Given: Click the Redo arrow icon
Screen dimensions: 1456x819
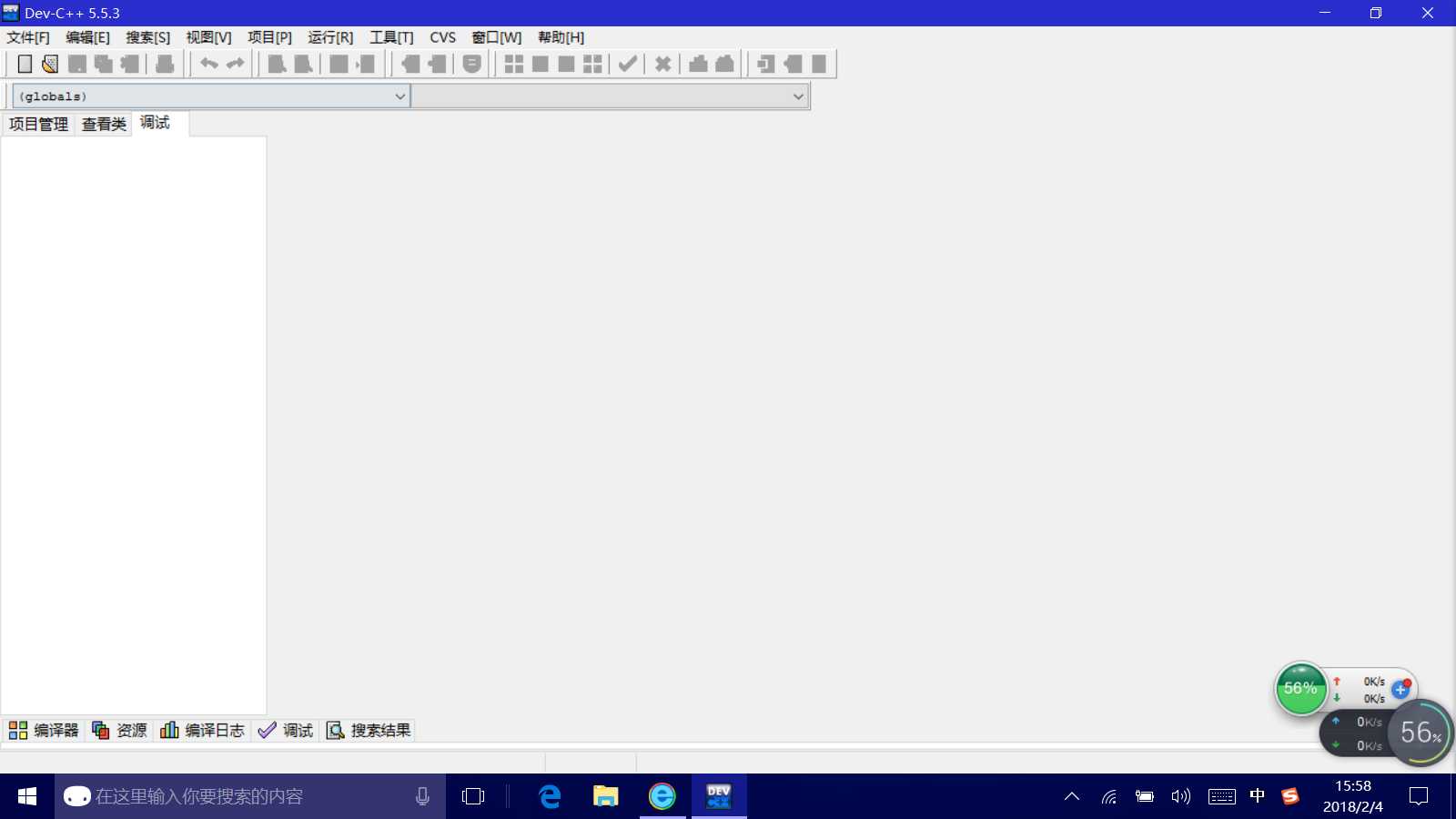Looking at the screenshot, I should pos(236,64).
